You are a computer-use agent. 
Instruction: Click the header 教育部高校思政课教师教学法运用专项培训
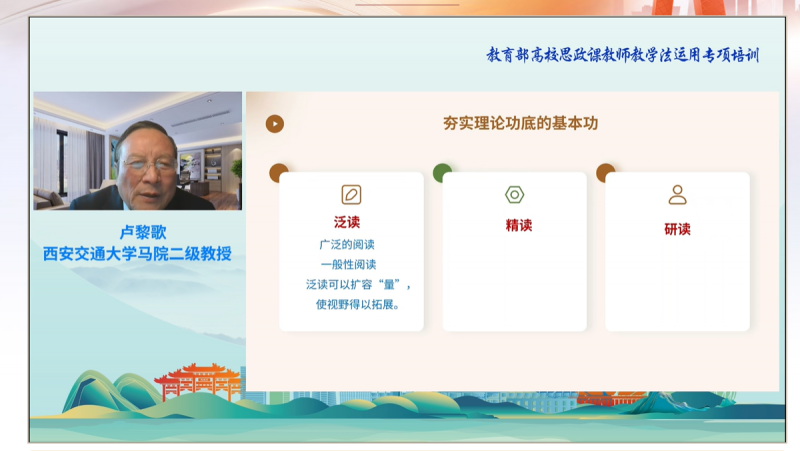point(622,56)
